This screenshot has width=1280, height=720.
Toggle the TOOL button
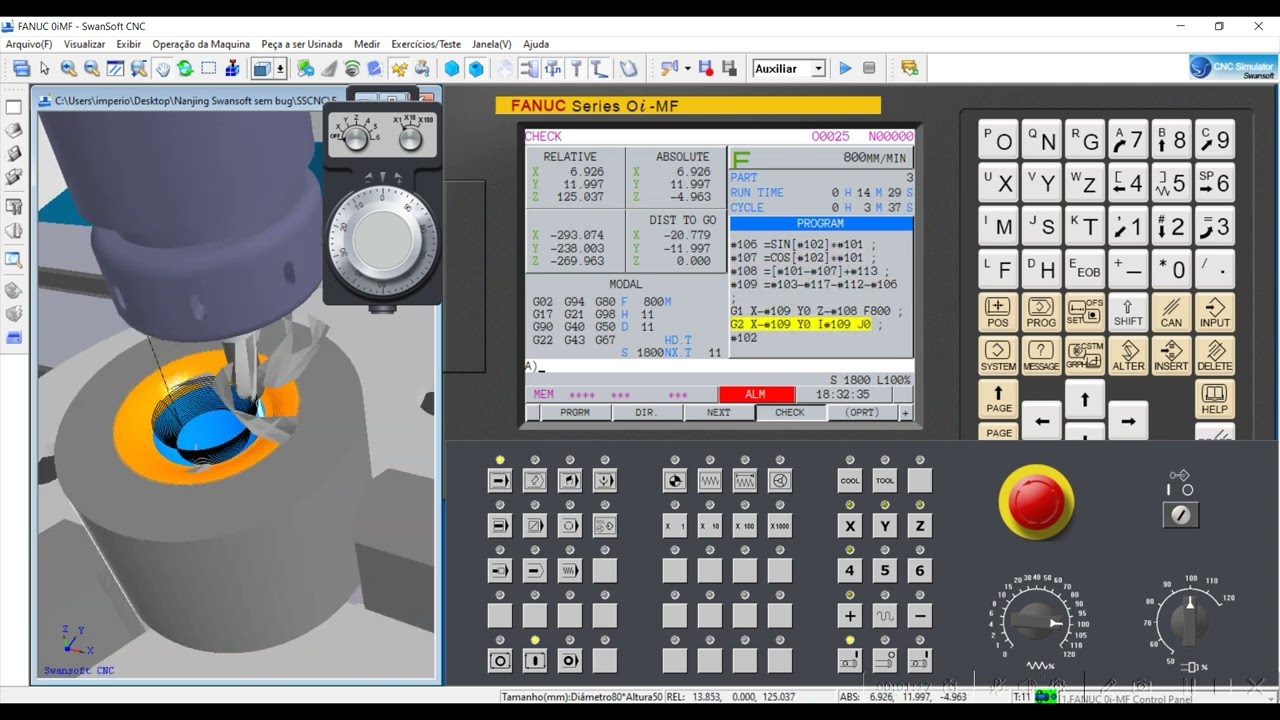[x=885, y=481]
